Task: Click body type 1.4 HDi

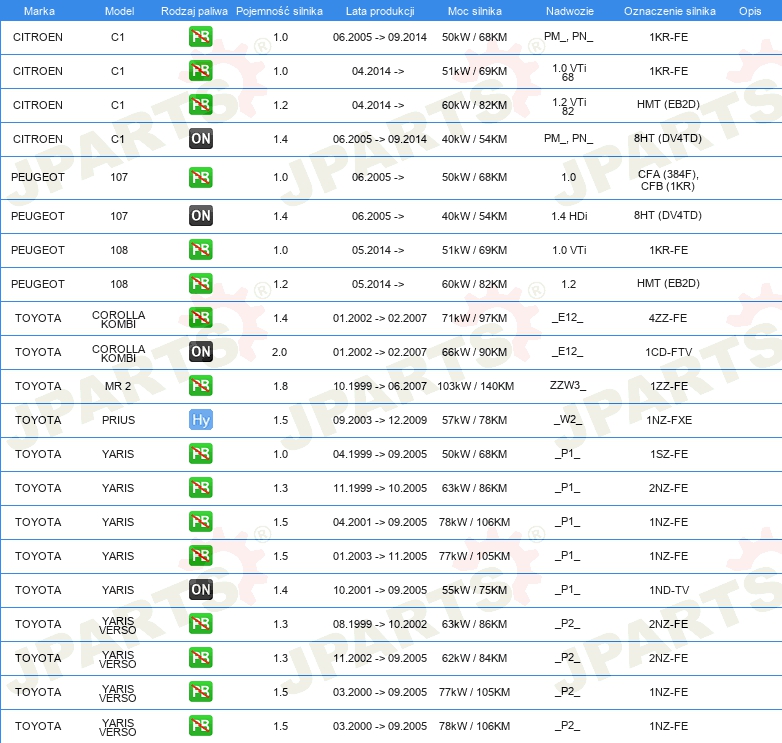Action: (569, 216)
